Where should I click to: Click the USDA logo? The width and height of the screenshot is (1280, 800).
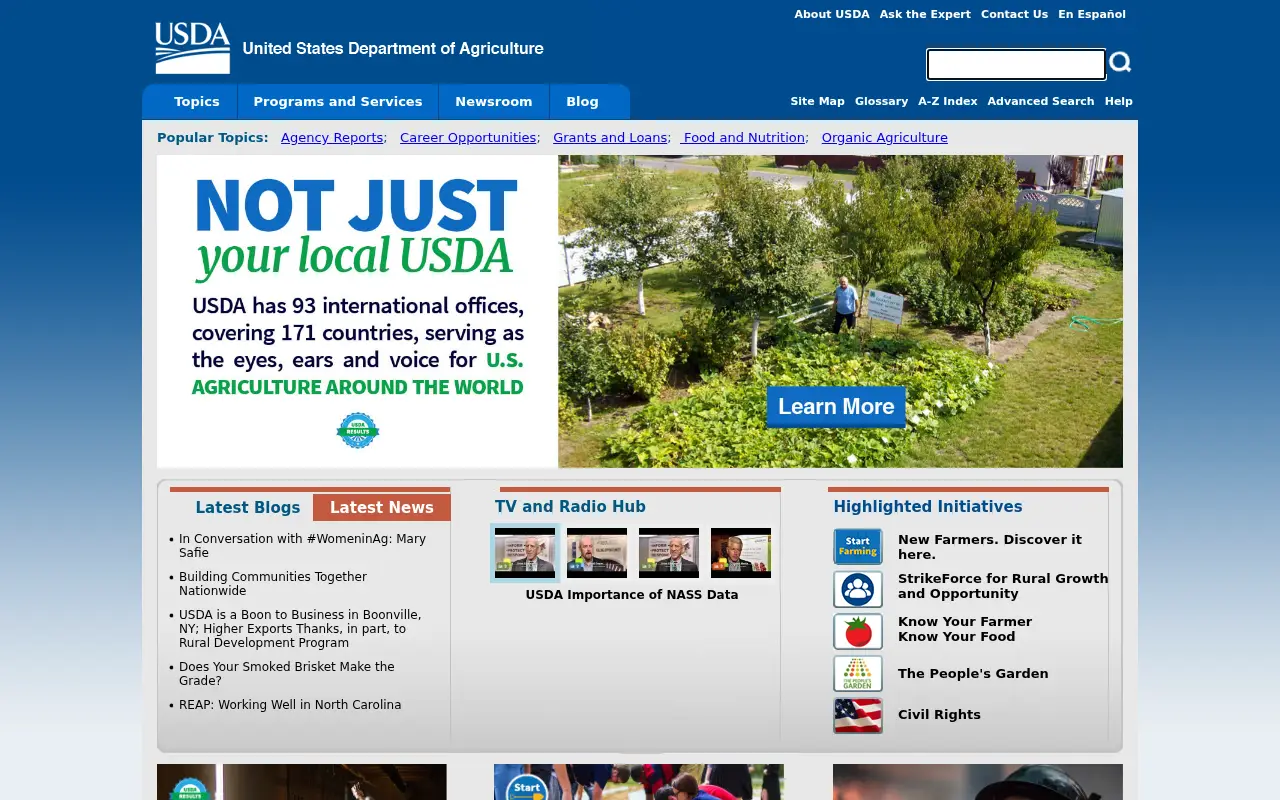pyautogui.click(x=193, y=48)
